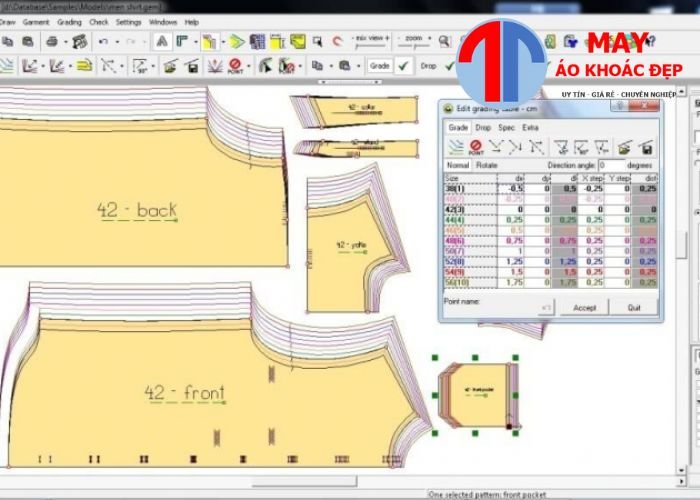Open the Garment menu
This screenshot has height=500, width=700.
pyautogui.click(x=38, y=21)
